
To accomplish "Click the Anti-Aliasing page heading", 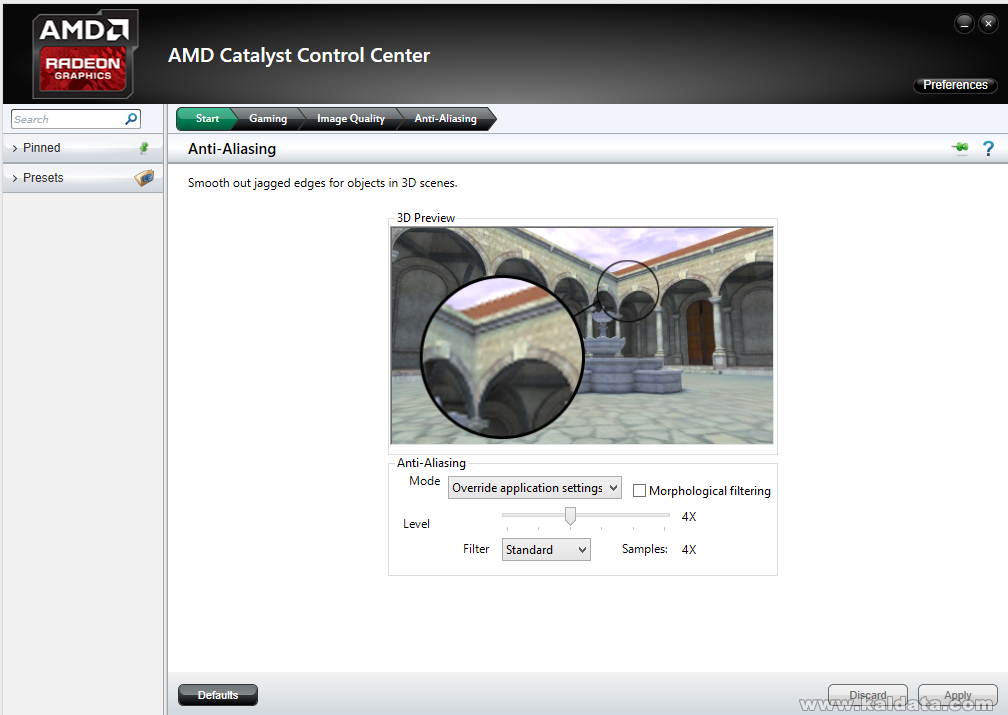I will coord(232,149).
